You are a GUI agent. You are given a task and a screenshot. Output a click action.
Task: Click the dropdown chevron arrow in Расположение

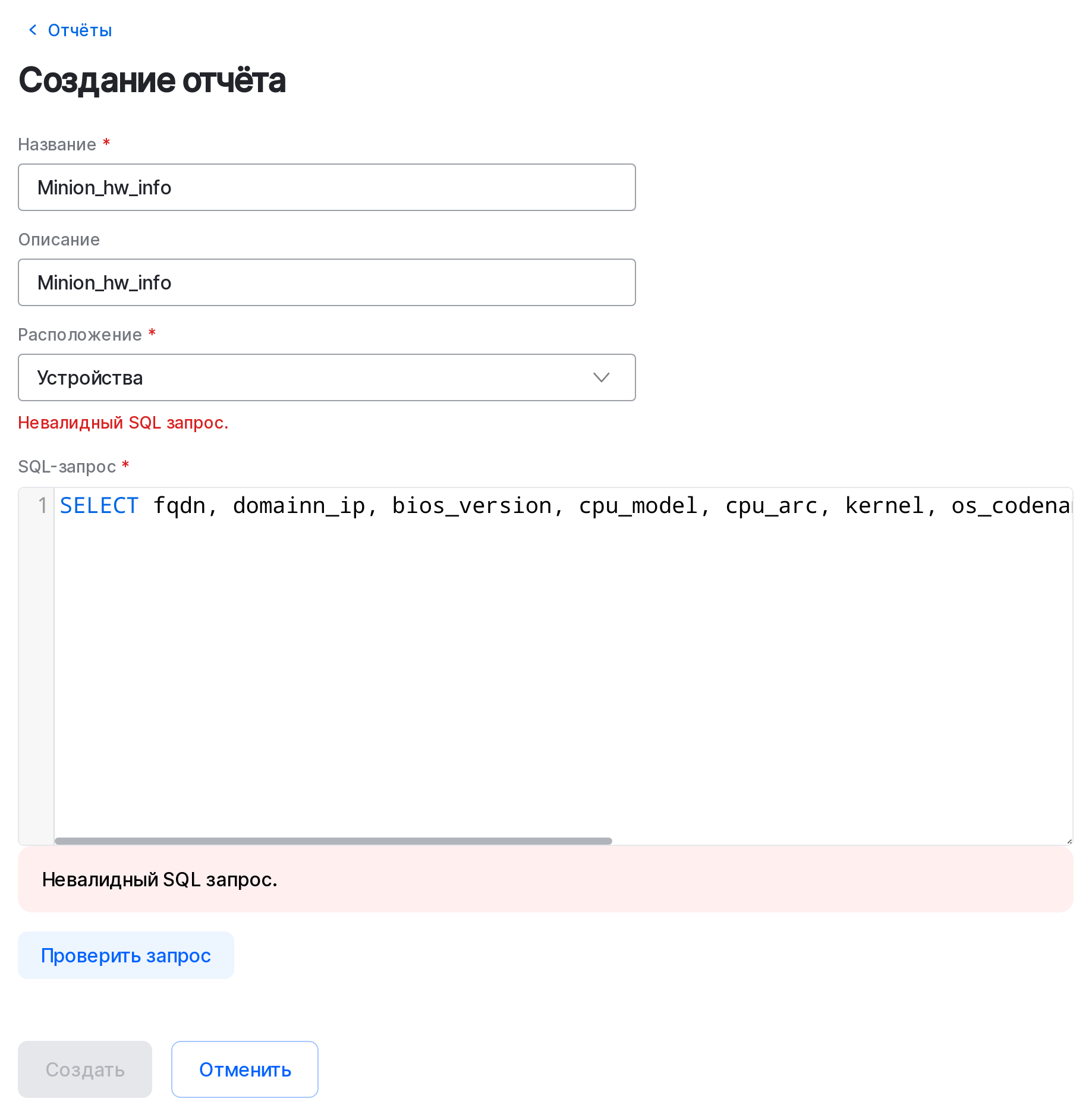[x=601, y=377]
